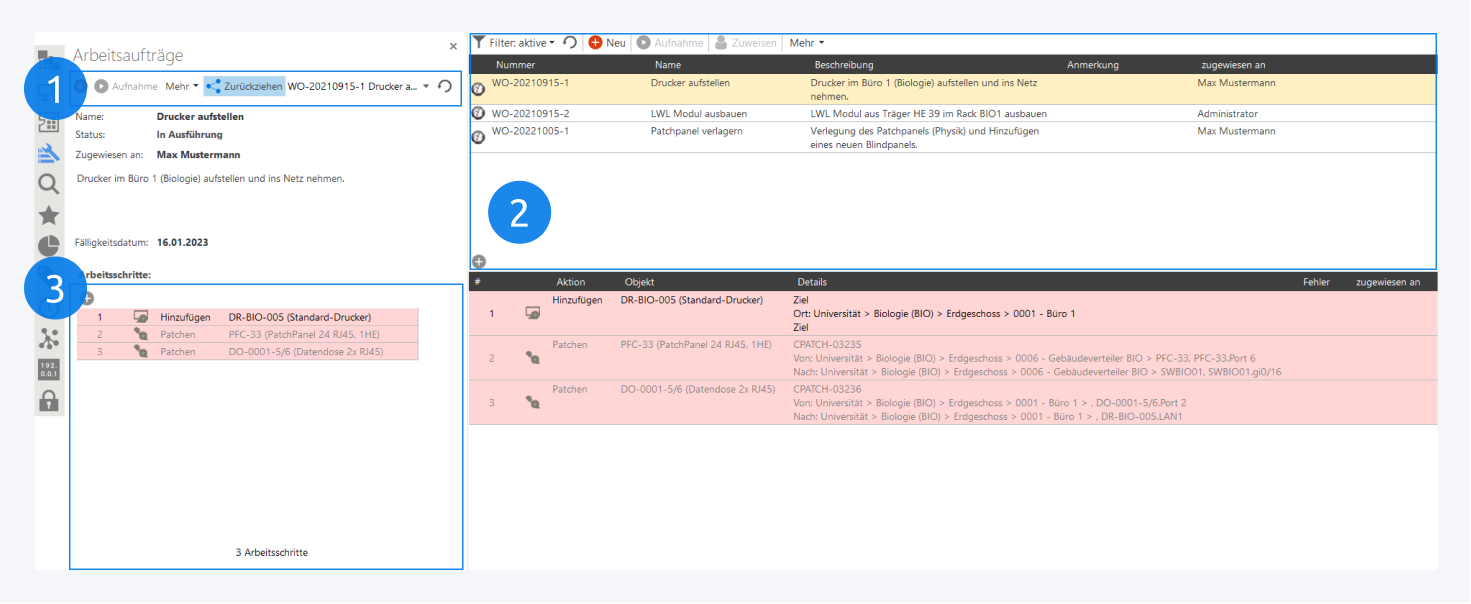Open the work order selector 'WO-20210915-1 Drucker a...'
1471x604 pixels.
coord(359,87)
